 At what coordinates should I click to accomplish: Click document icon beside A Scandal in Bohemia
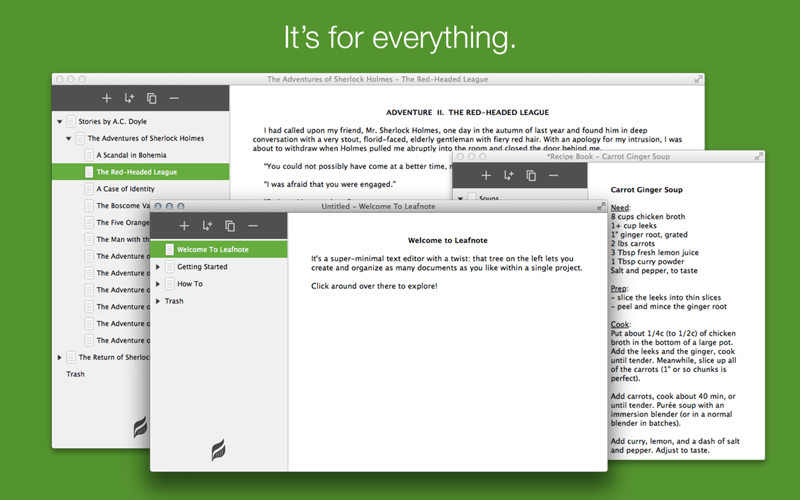(89, 155)
